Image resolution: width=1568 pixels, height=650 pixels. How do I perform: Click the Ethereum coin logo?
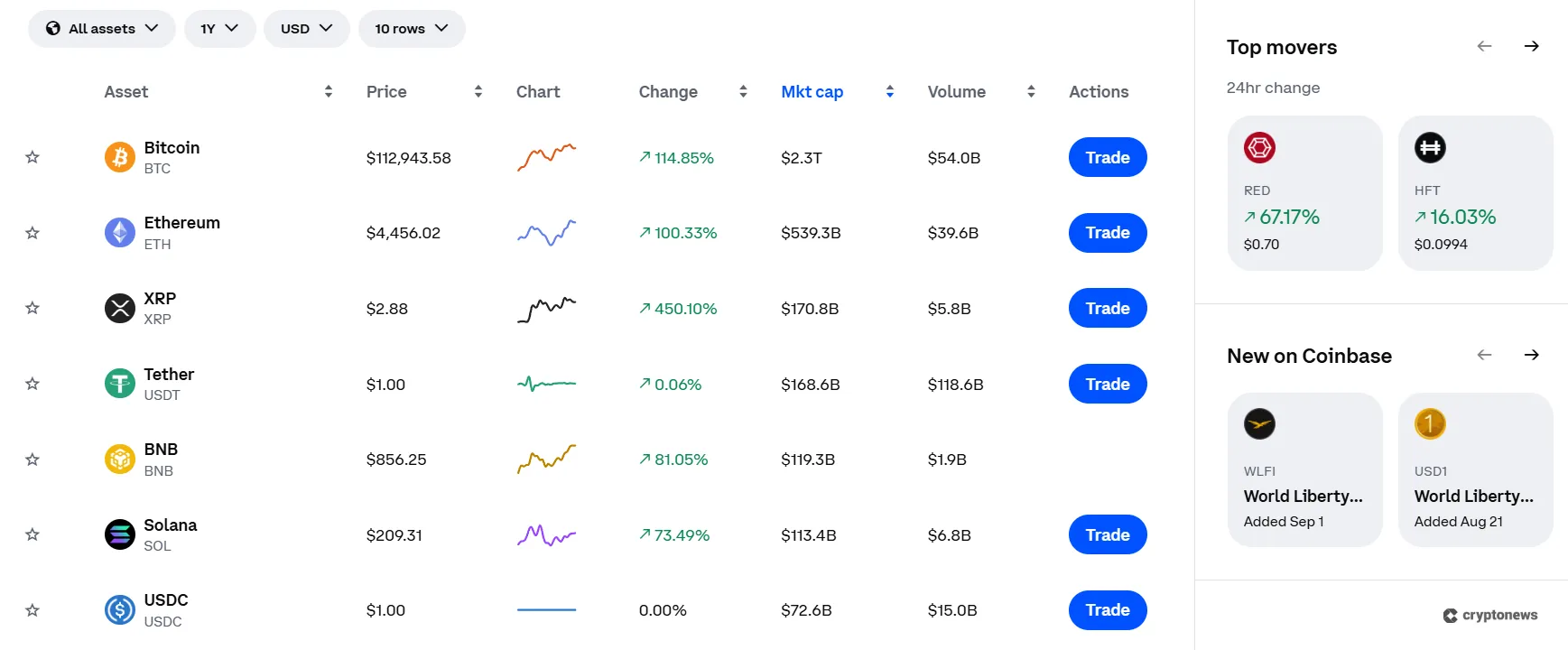[x=119, y=233]
